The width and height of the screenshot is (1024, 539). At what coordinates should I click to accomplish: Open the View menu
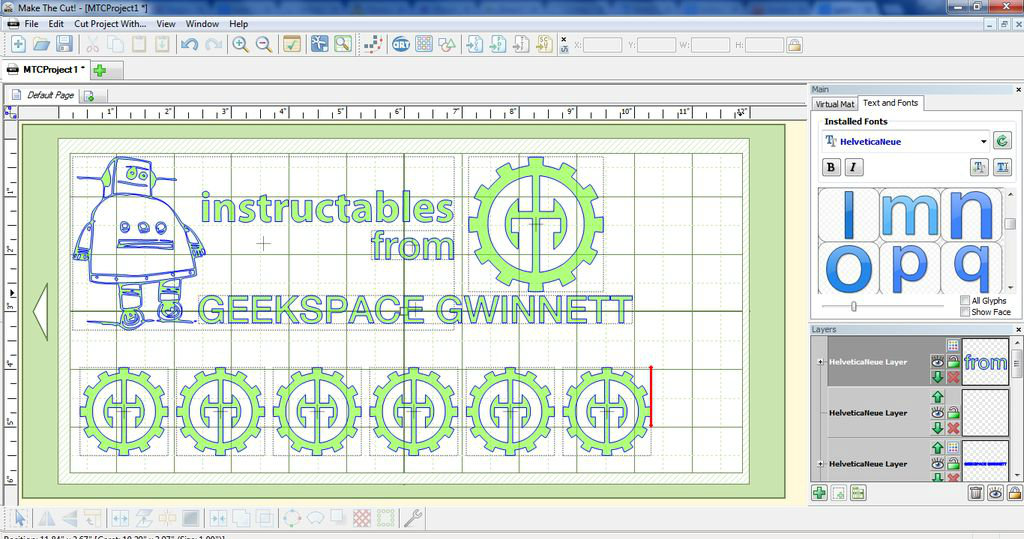point(166,24)
